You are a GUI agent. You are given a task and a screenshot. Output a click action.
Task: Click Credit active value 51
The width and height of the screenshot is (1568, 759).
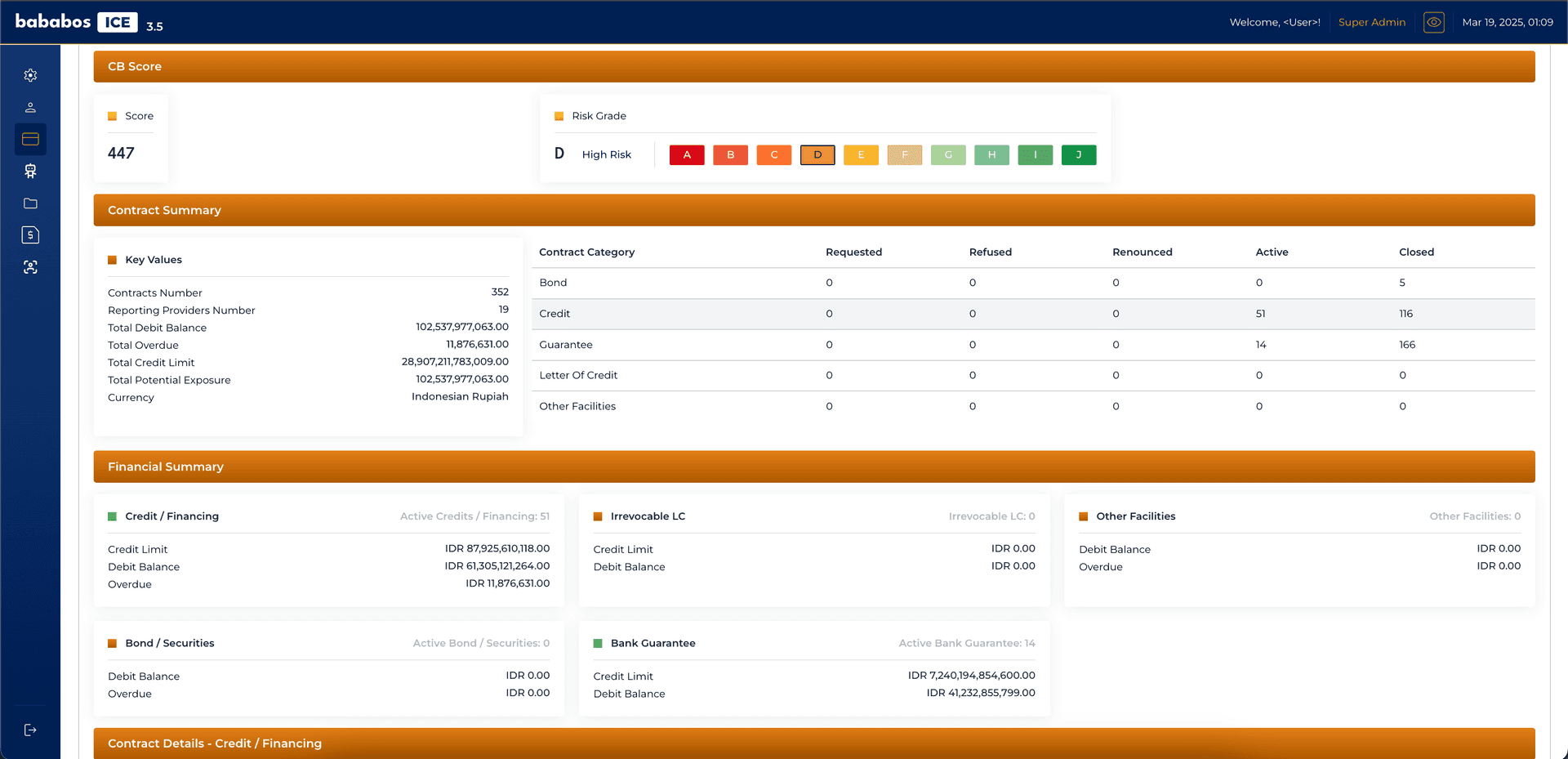1260,314
